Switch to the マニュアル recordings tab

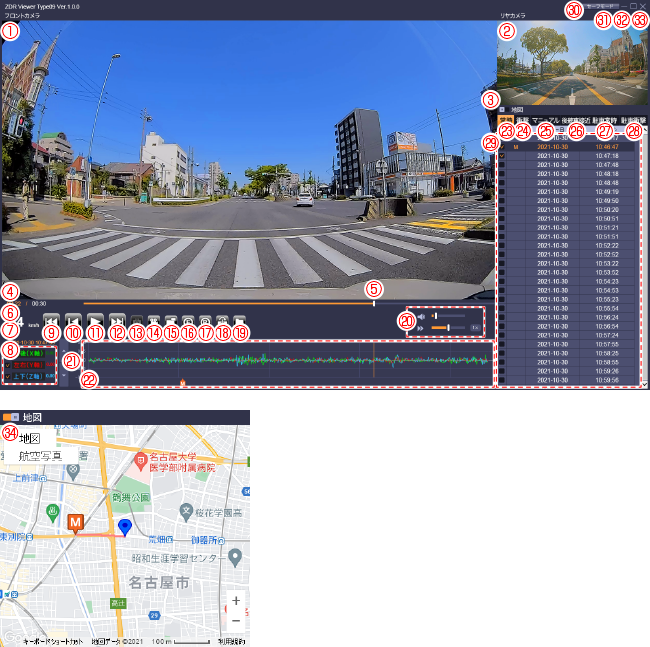546,120
